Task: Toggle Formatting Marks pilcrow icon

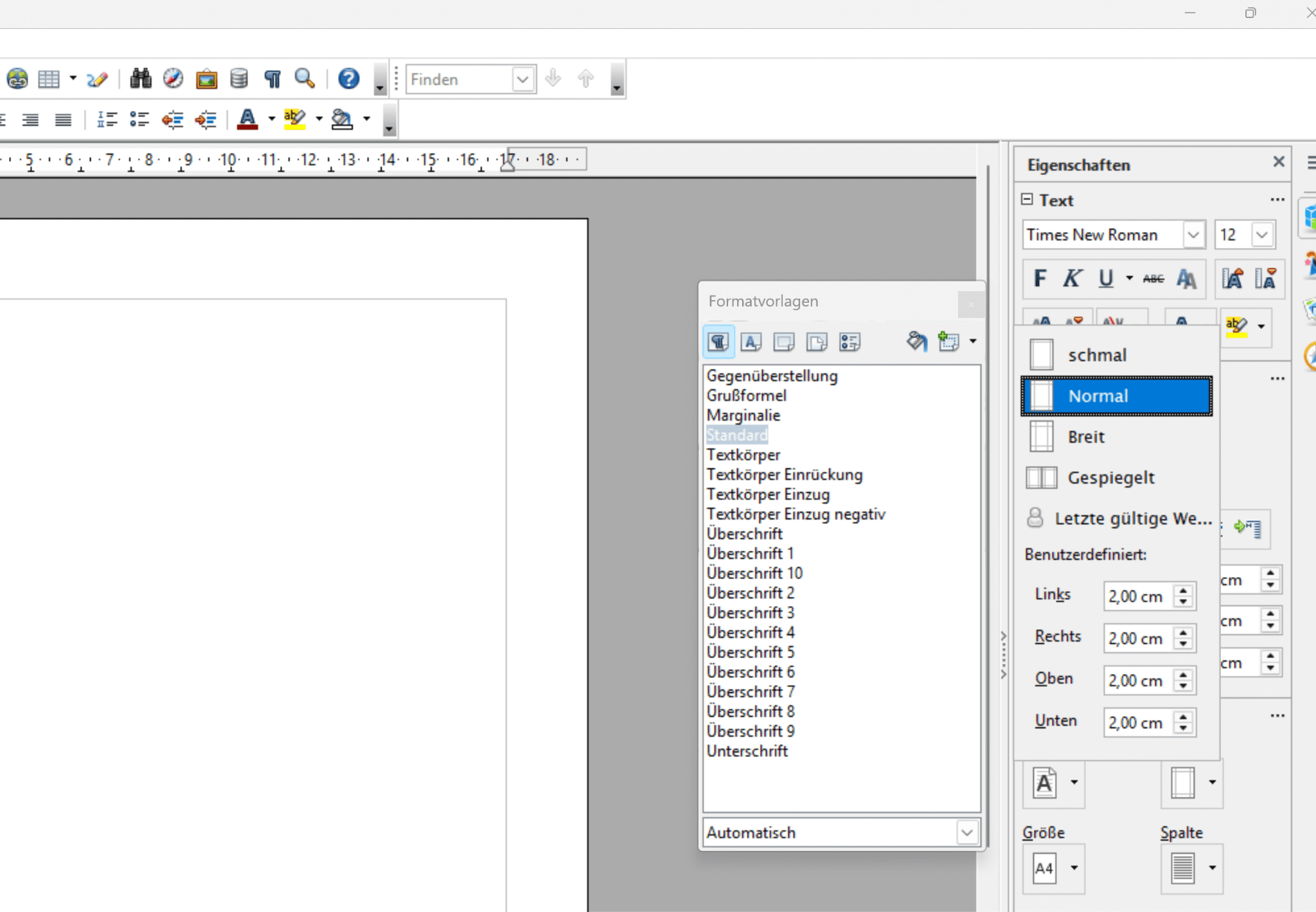Action: (272, 79)
